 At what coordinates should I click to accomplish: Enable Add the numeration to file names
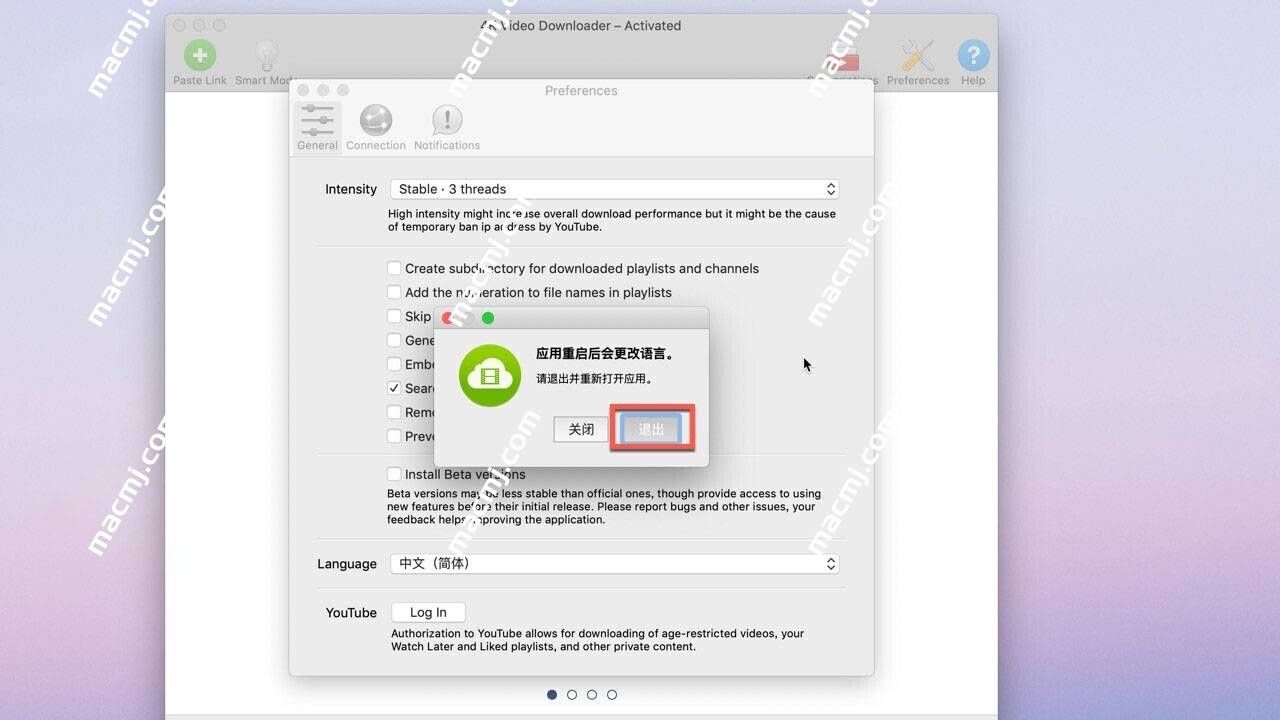pyautogui.click(x=394, y=292)
